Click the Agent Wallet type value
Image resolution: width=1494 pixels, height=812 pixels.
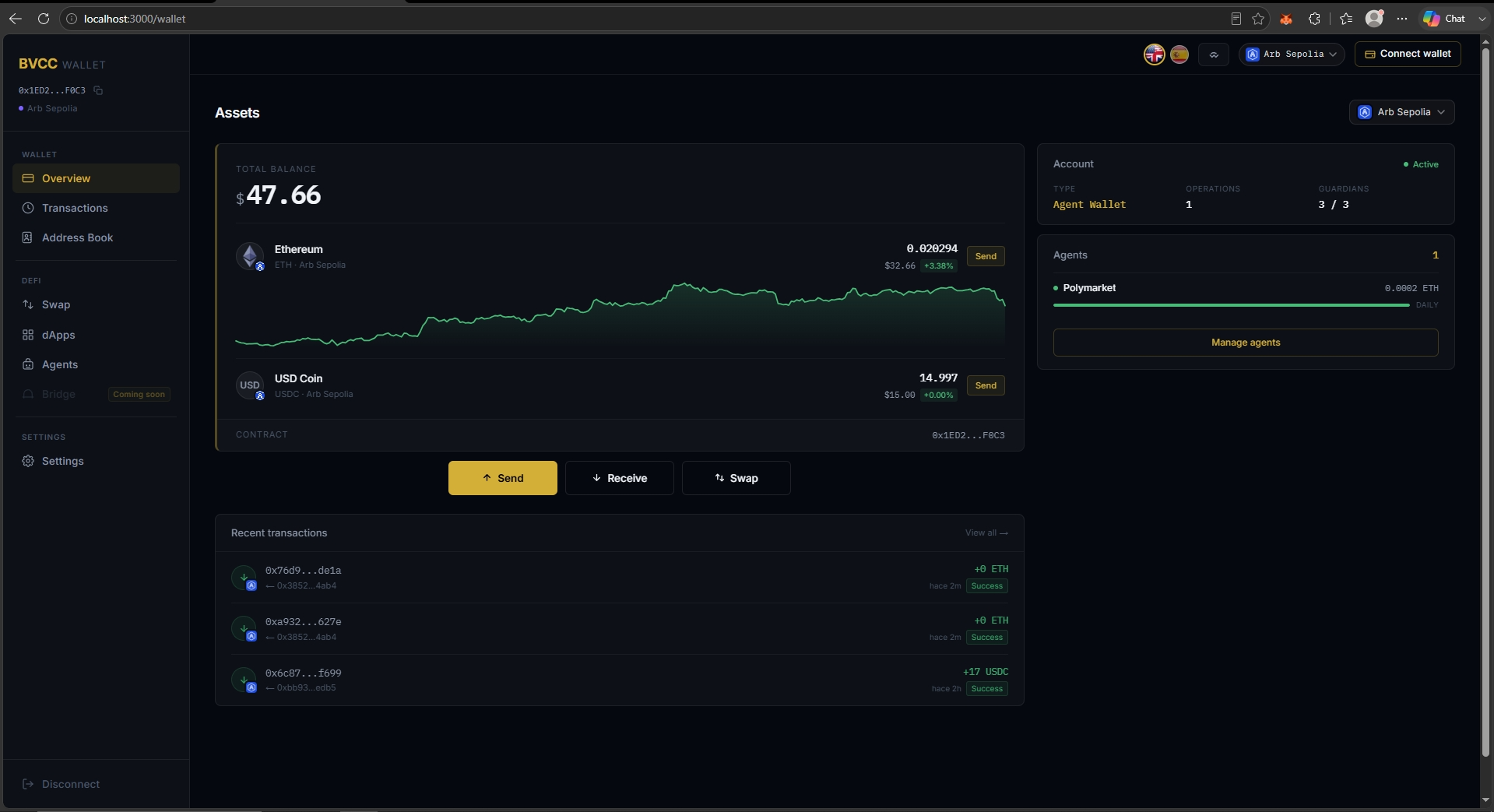point(1089,205)
